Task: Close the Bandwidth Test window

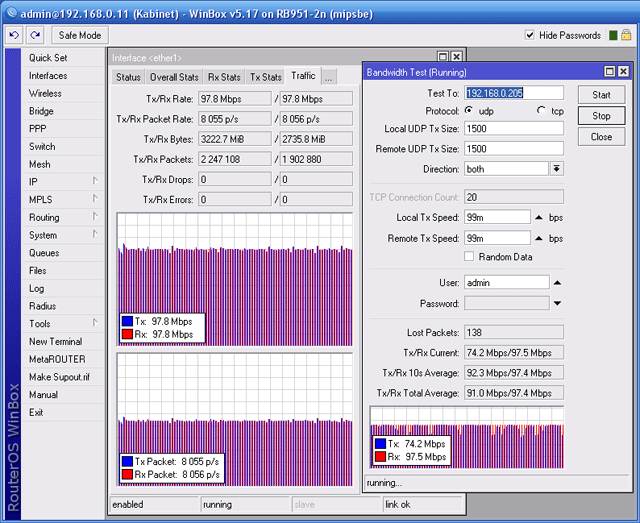Action: point(623,72)
